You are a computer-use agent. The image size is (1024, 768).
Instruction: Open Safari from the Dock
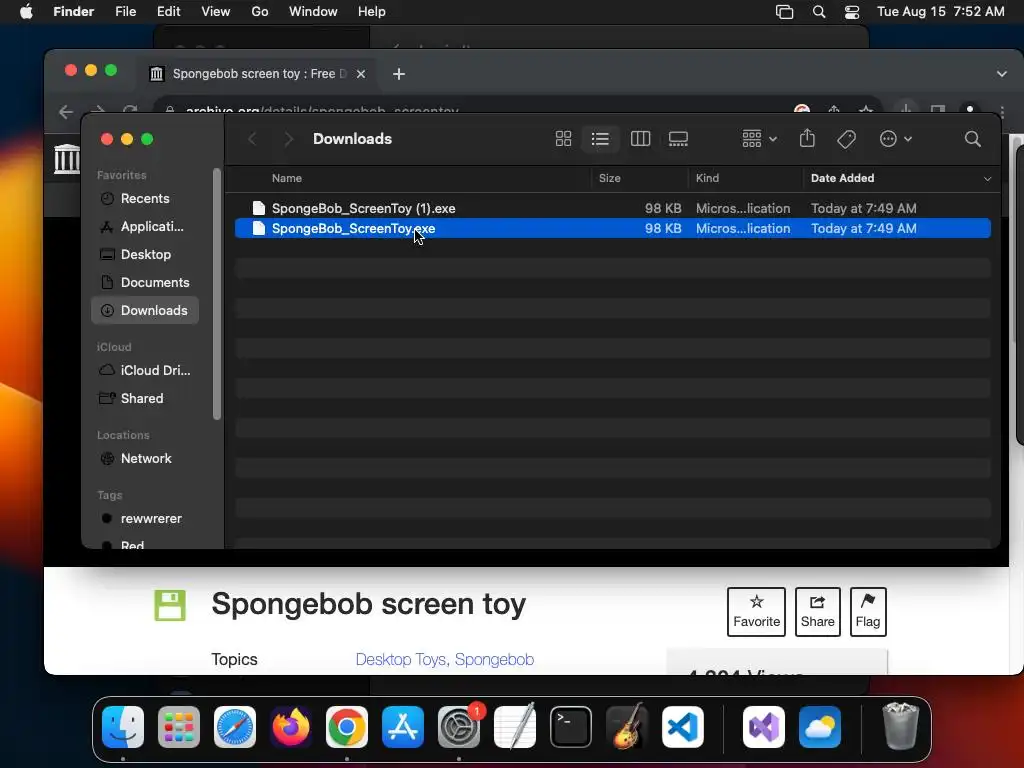point(235,726)
